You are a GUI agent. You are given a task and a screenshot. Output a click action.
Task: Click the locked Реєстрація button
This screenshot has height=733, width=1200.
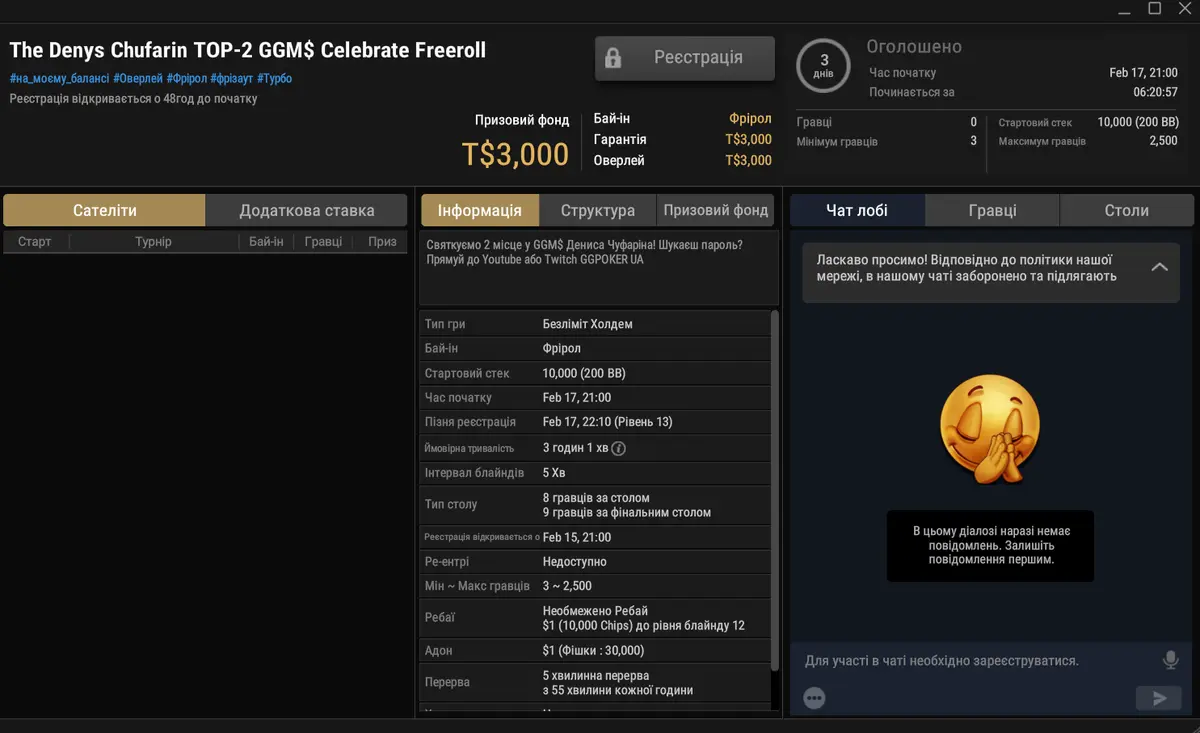point(684,58)
